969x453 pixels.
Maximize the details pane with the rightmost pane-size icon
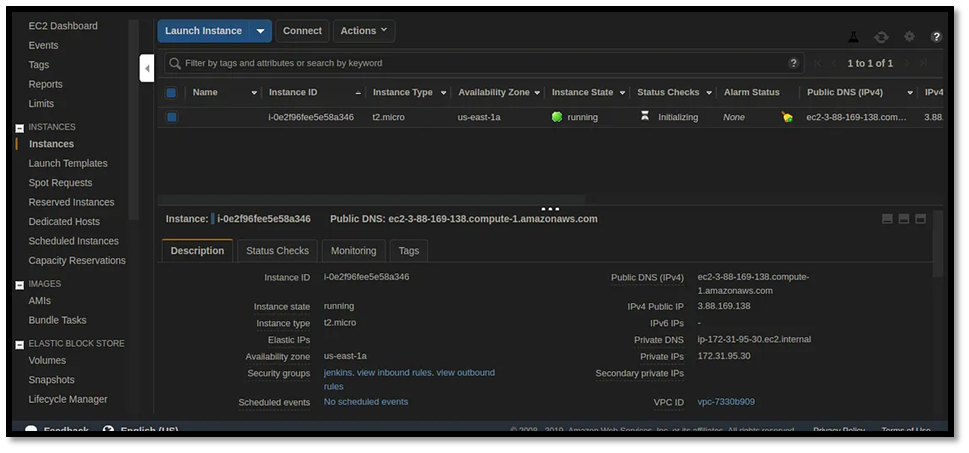(920, 218)
